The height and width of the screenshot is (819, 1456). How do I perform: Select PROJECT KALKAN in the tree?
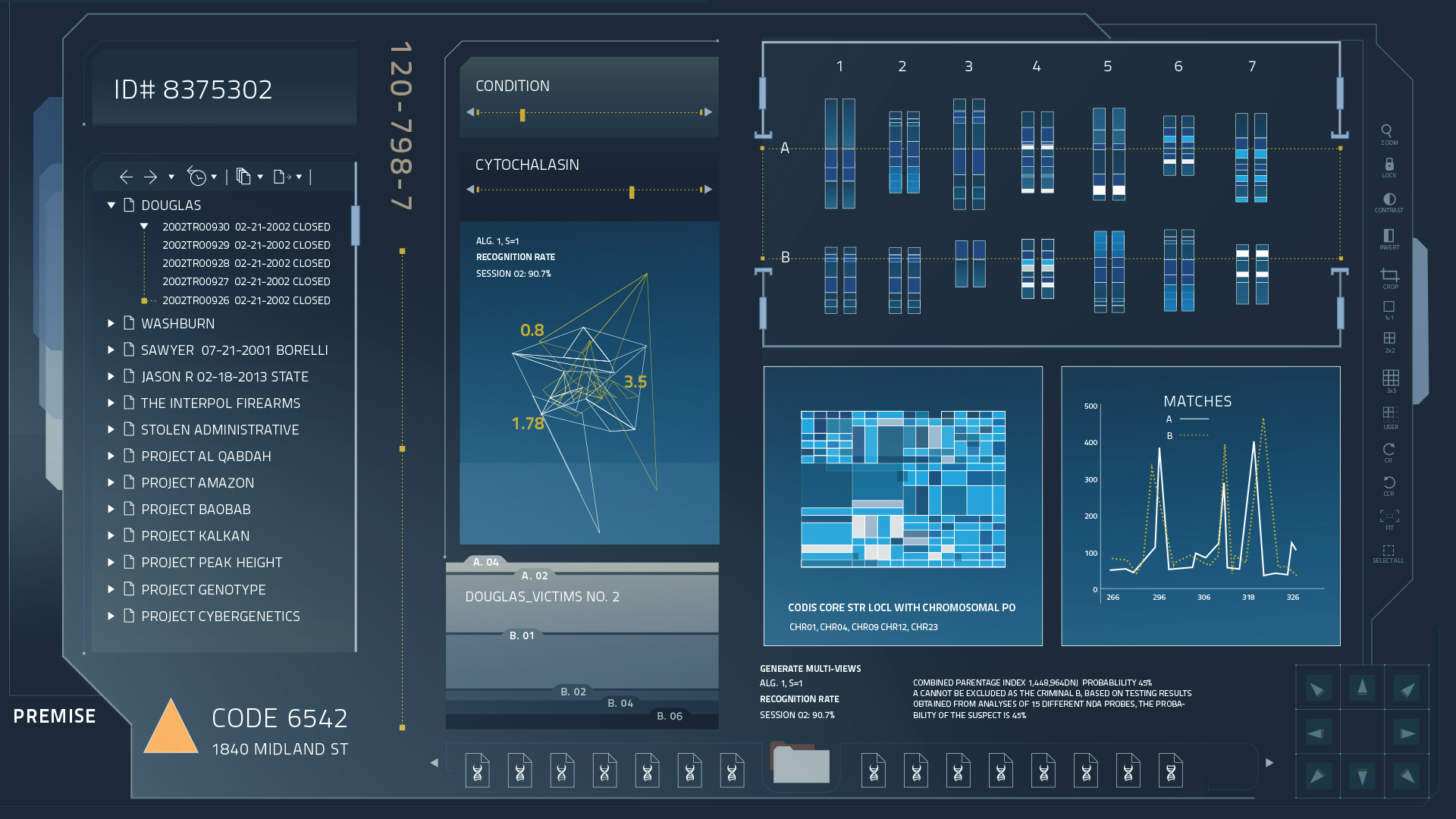click(x=196, y=536)
